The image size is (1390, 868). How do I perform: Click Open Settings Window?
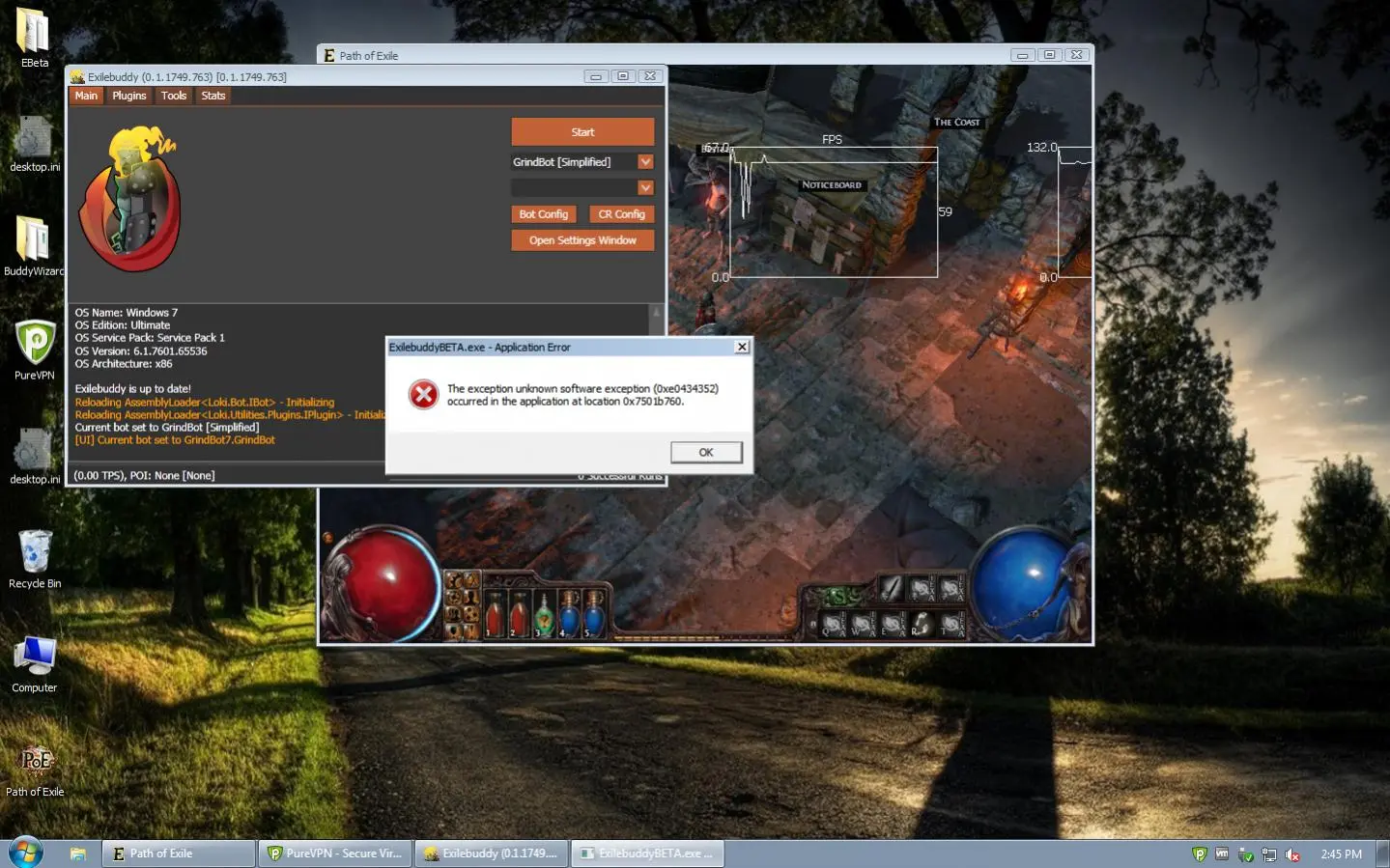(x=582, y=240)
